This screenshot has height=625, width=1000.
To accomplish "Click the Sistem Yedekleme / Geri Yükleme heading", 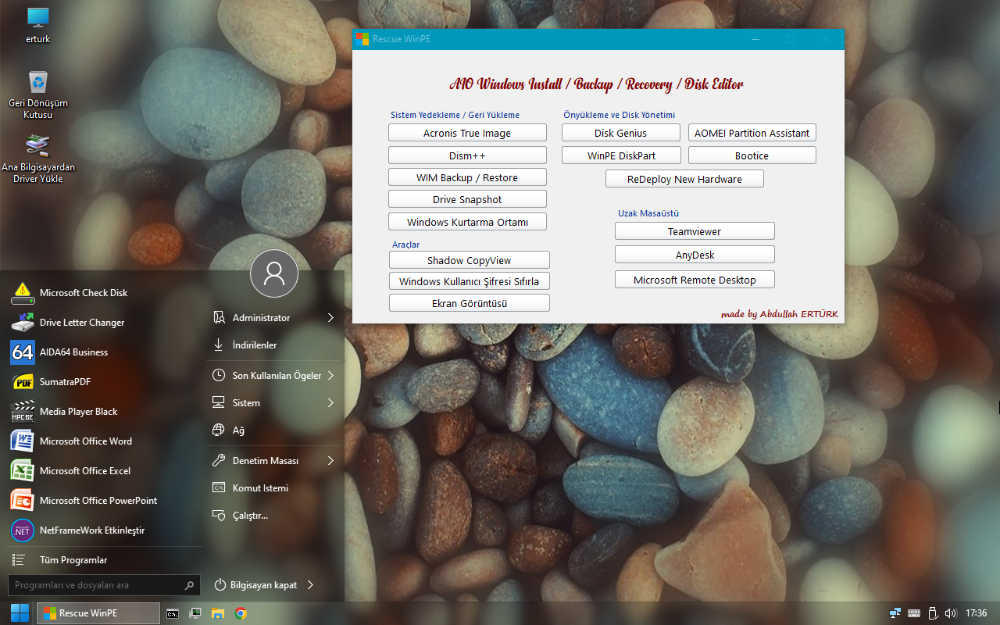I will [x=455, y=115].
